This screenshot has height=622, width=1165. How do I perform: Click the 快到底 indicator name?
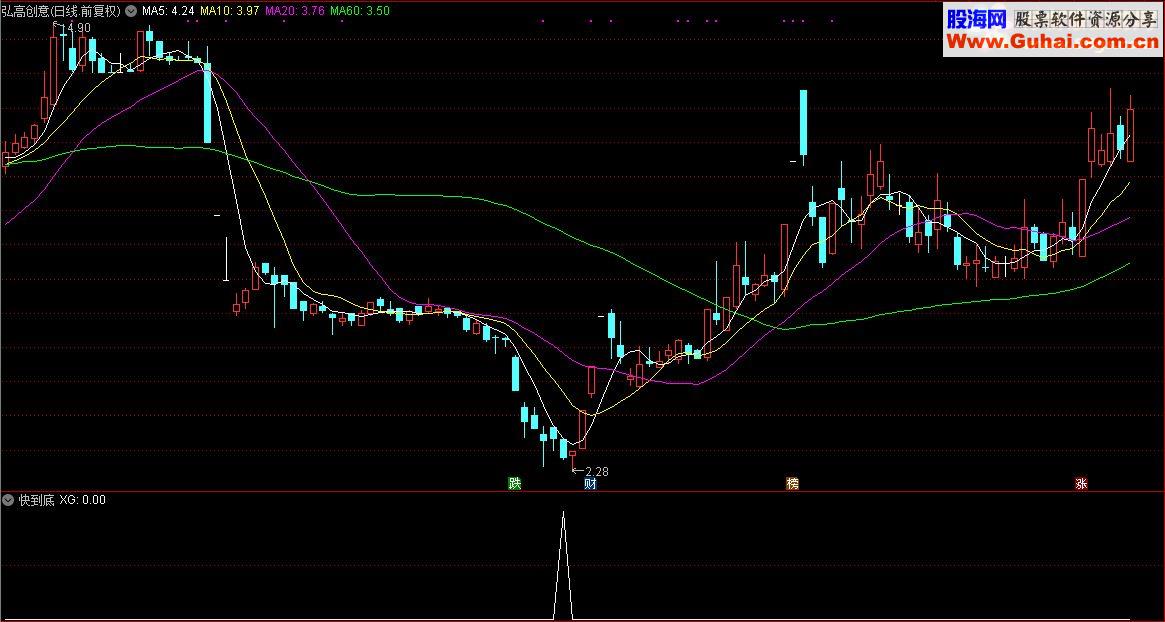pos(36,499)
